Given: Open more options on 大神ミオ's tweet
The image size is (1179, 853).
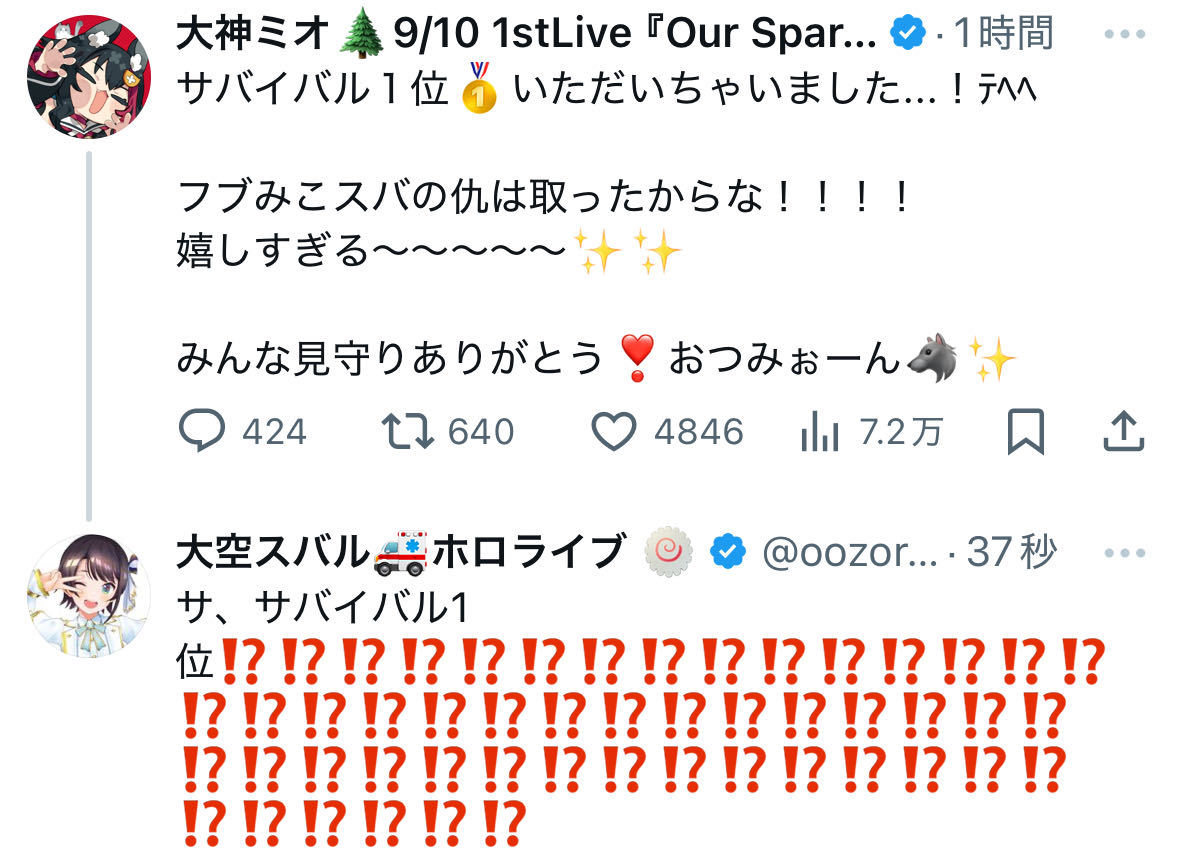Looking at the screenshot, I should (1125, 34).
